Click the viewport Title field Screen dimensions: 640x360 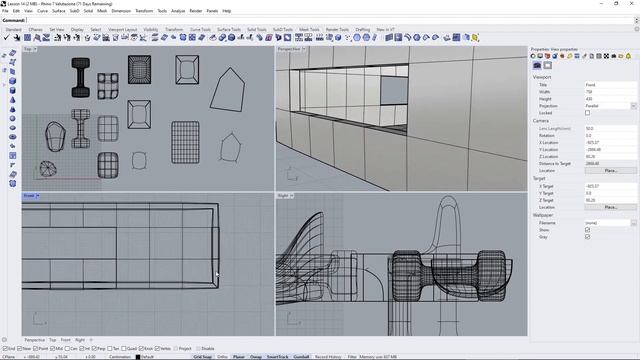pyautogui.click(x=611, y=85)
